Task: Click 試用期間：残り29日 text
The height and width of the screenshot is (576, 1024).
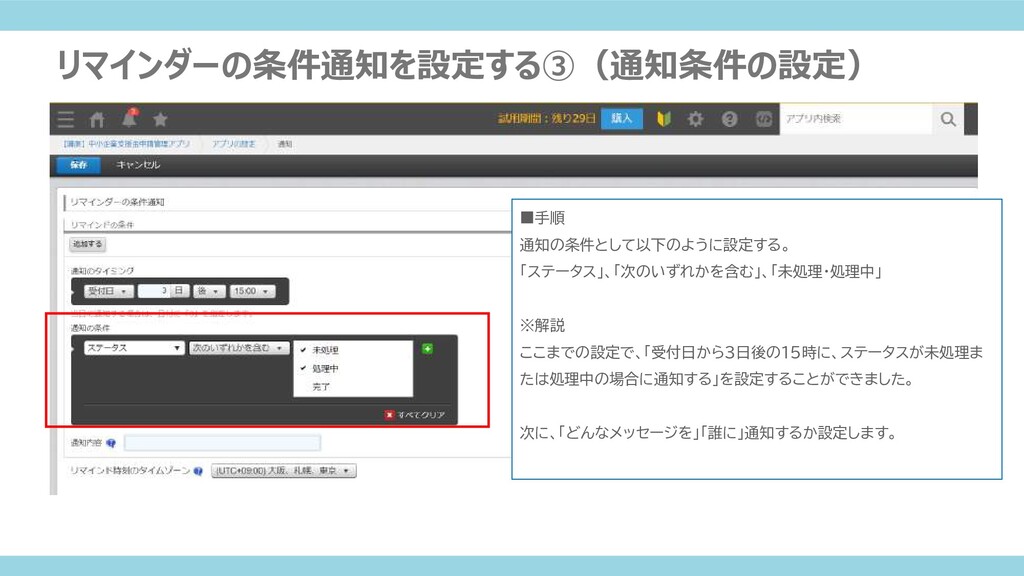Action: [x=547, y=119]
